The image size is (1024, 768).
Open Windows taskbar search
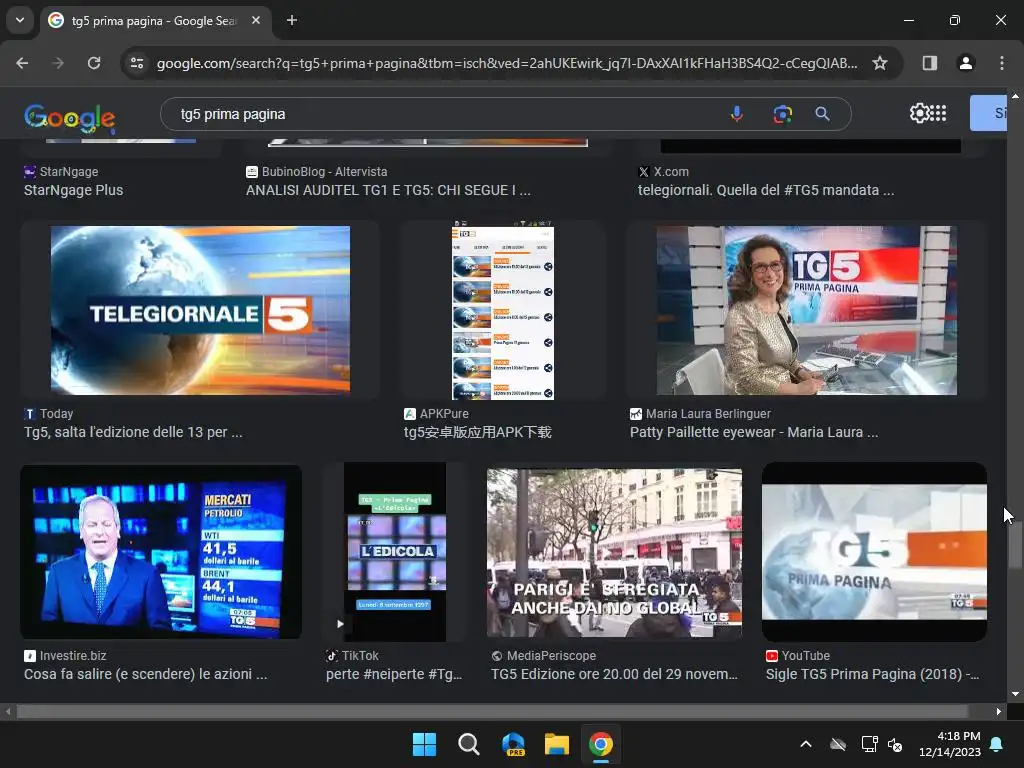click(x=468, y=744)
